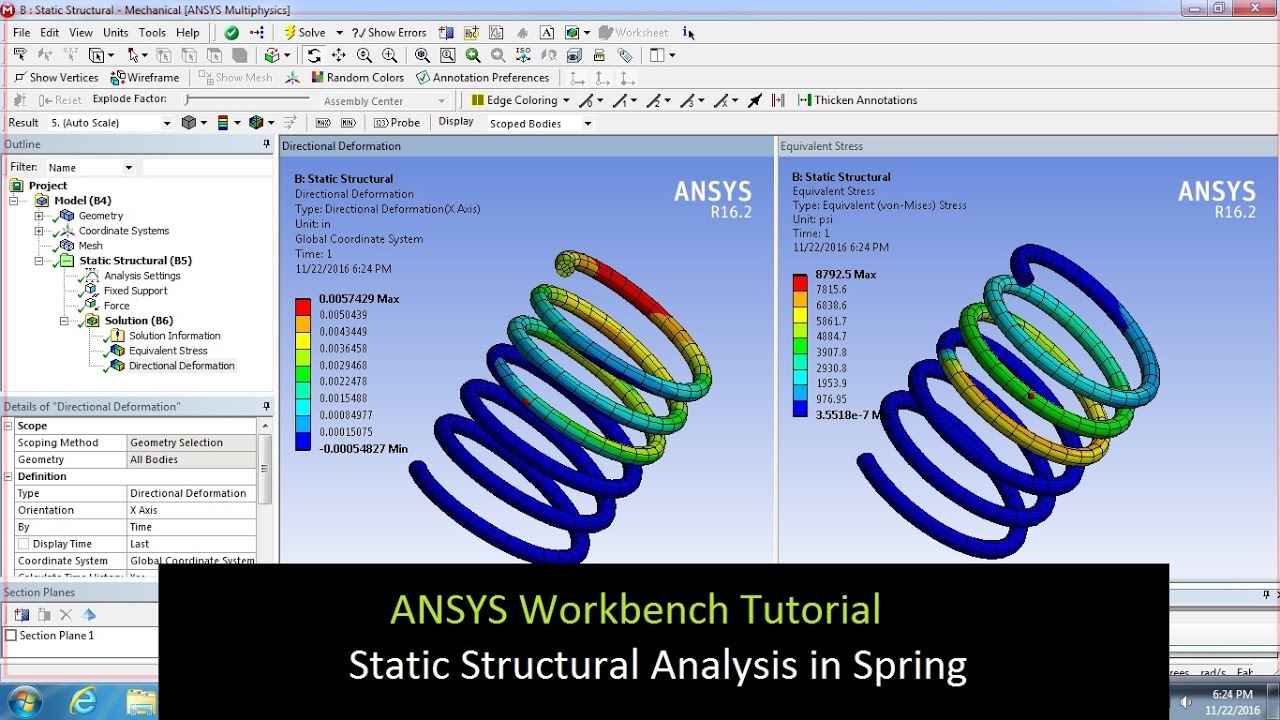Click the green checkmark toolbar icon
The height and width of the screenshot is (720, 1280).
pos(232,32)
